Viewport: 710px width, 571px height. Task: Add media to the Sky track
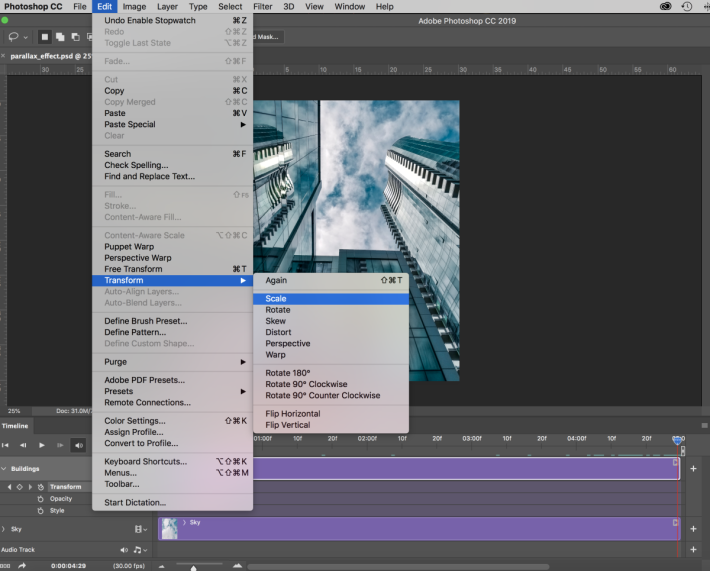(693, 529)
